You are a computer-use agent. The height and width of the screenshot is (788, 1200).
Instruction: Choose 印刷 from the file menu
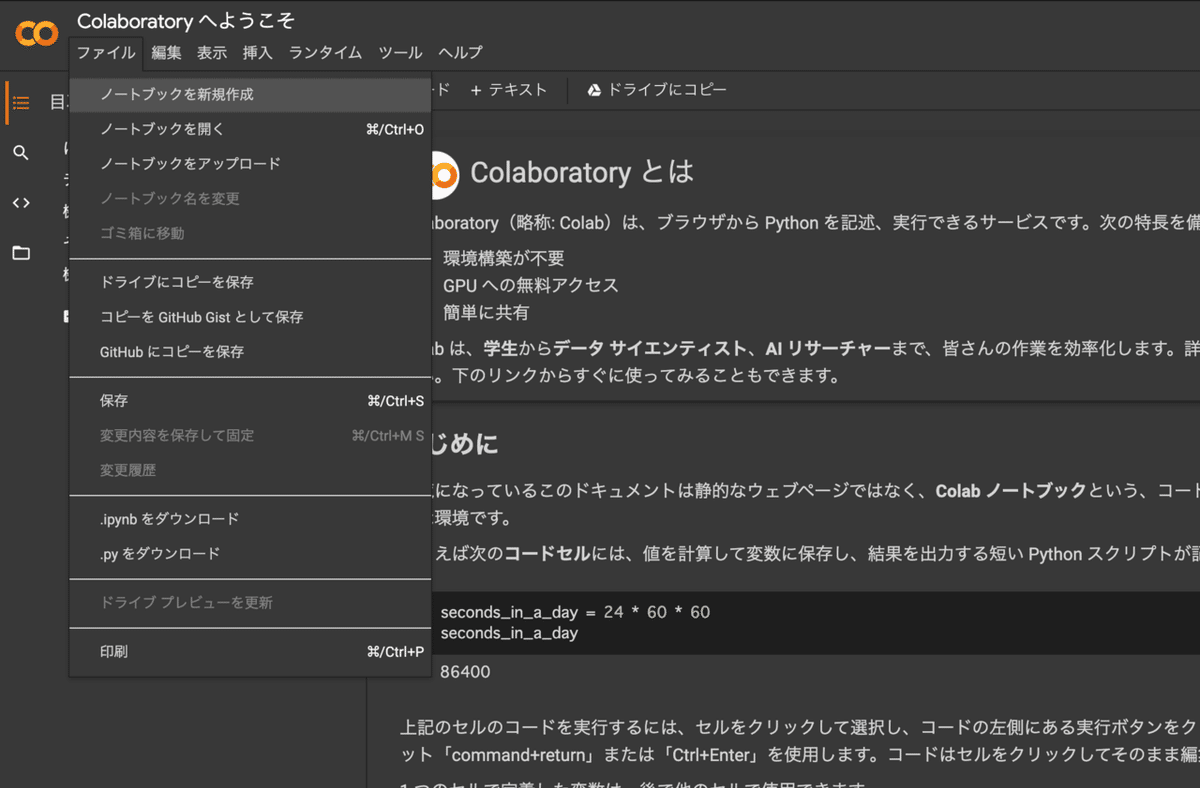[x=250, y=652]
